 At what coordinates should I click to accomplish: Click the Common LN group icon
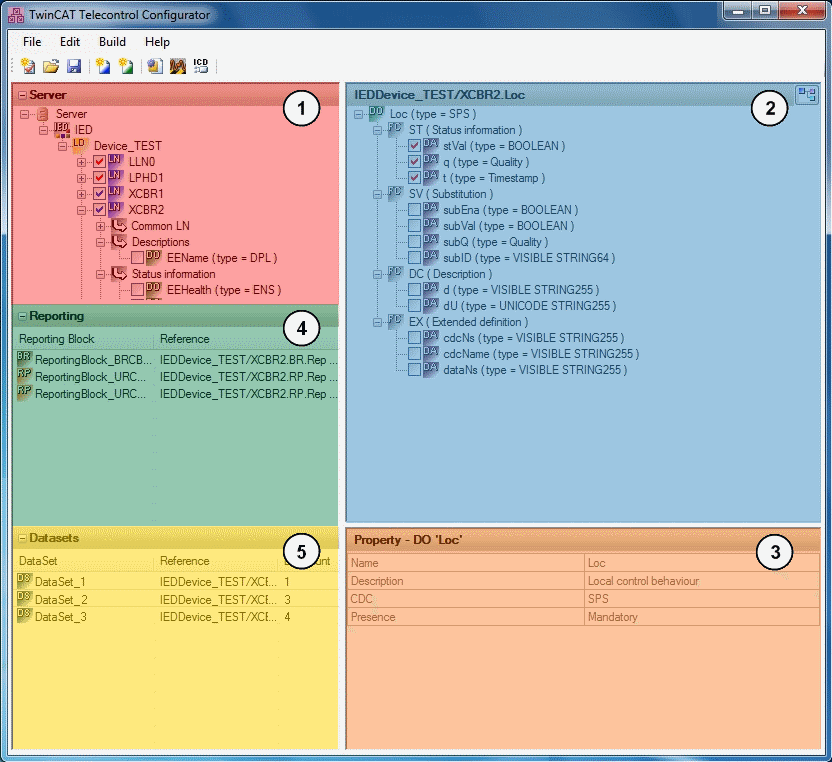click(119, 226)
